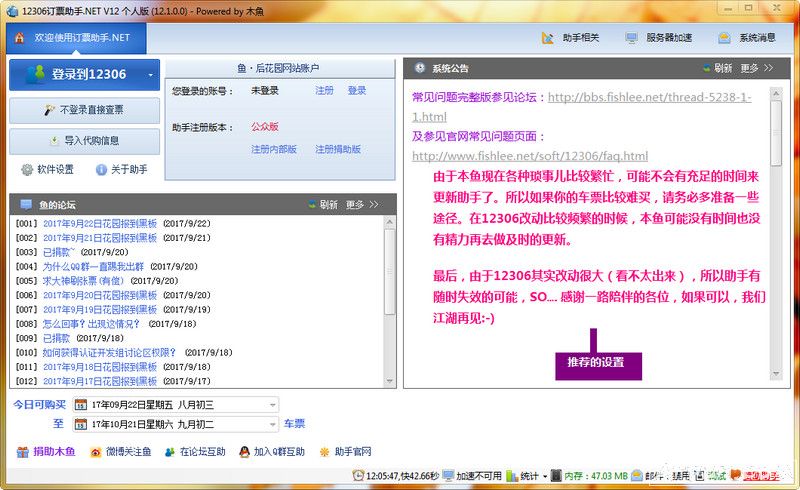Click the 注册捐助版 link
The image size is (800, 490).
pos(338,149)
